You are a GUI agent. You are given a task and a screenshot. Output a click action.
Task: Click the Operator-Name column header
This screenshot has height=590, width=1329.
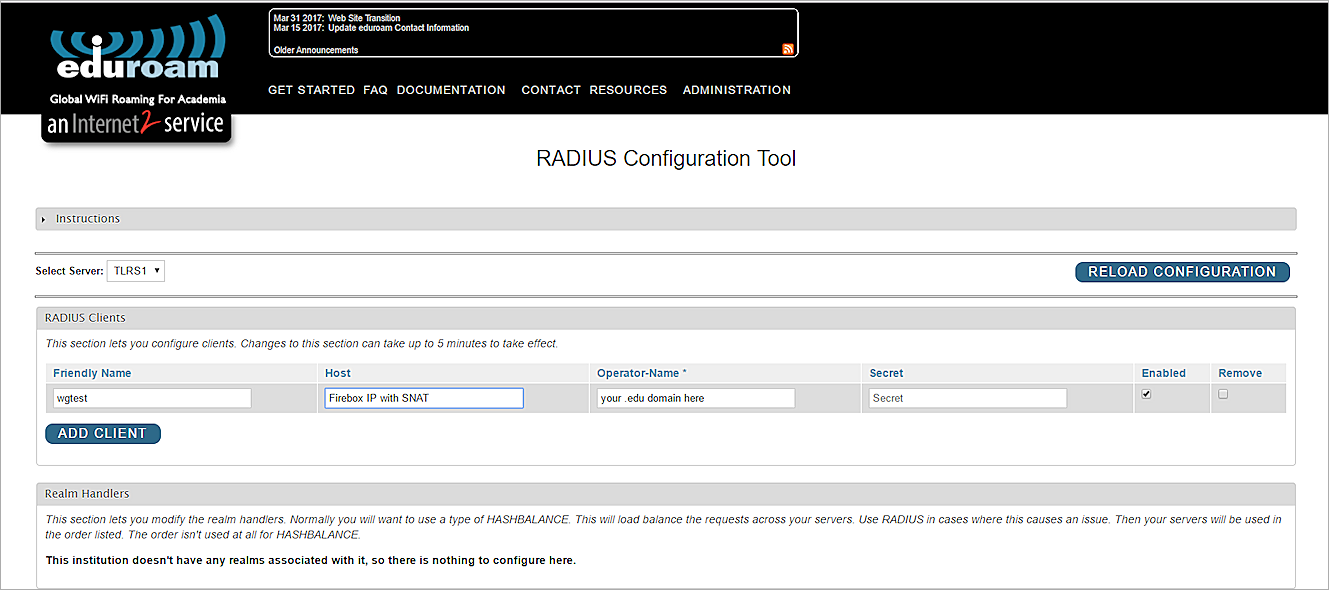point(642,373)
